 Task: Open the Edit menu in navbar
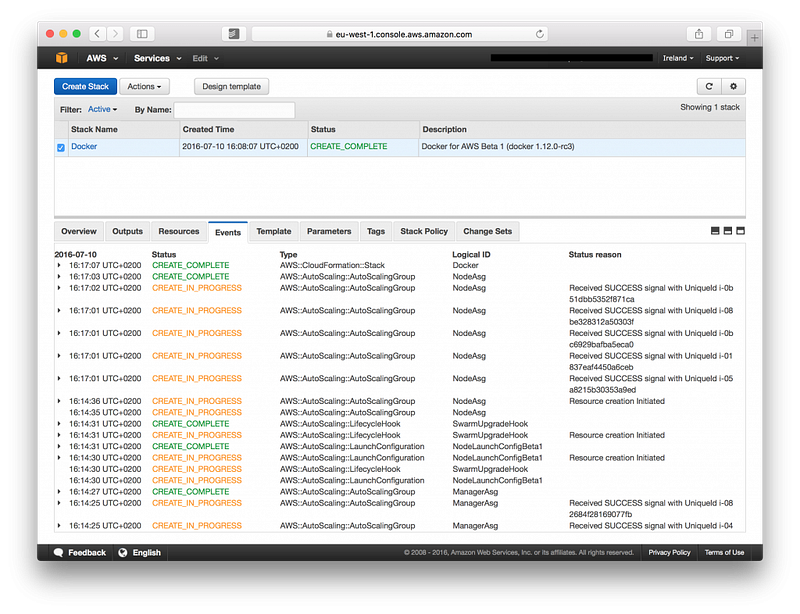coord(206,58)
